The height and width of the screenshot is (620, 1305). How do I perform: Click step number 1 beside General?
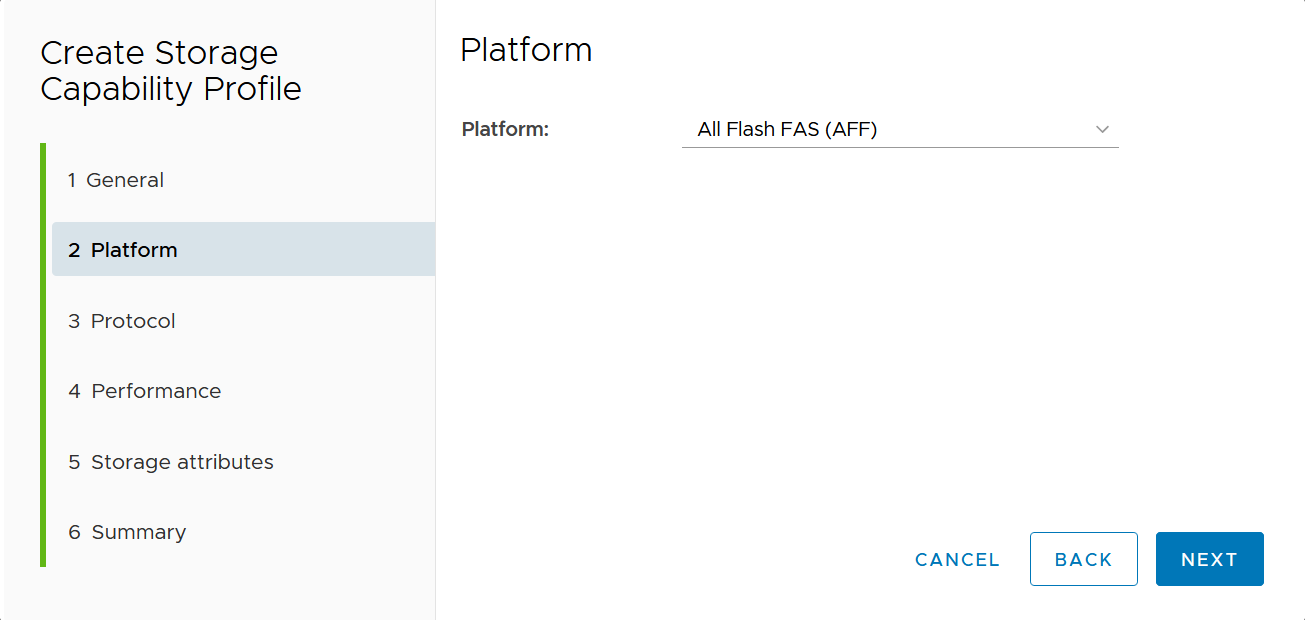(x=72, y=180)
